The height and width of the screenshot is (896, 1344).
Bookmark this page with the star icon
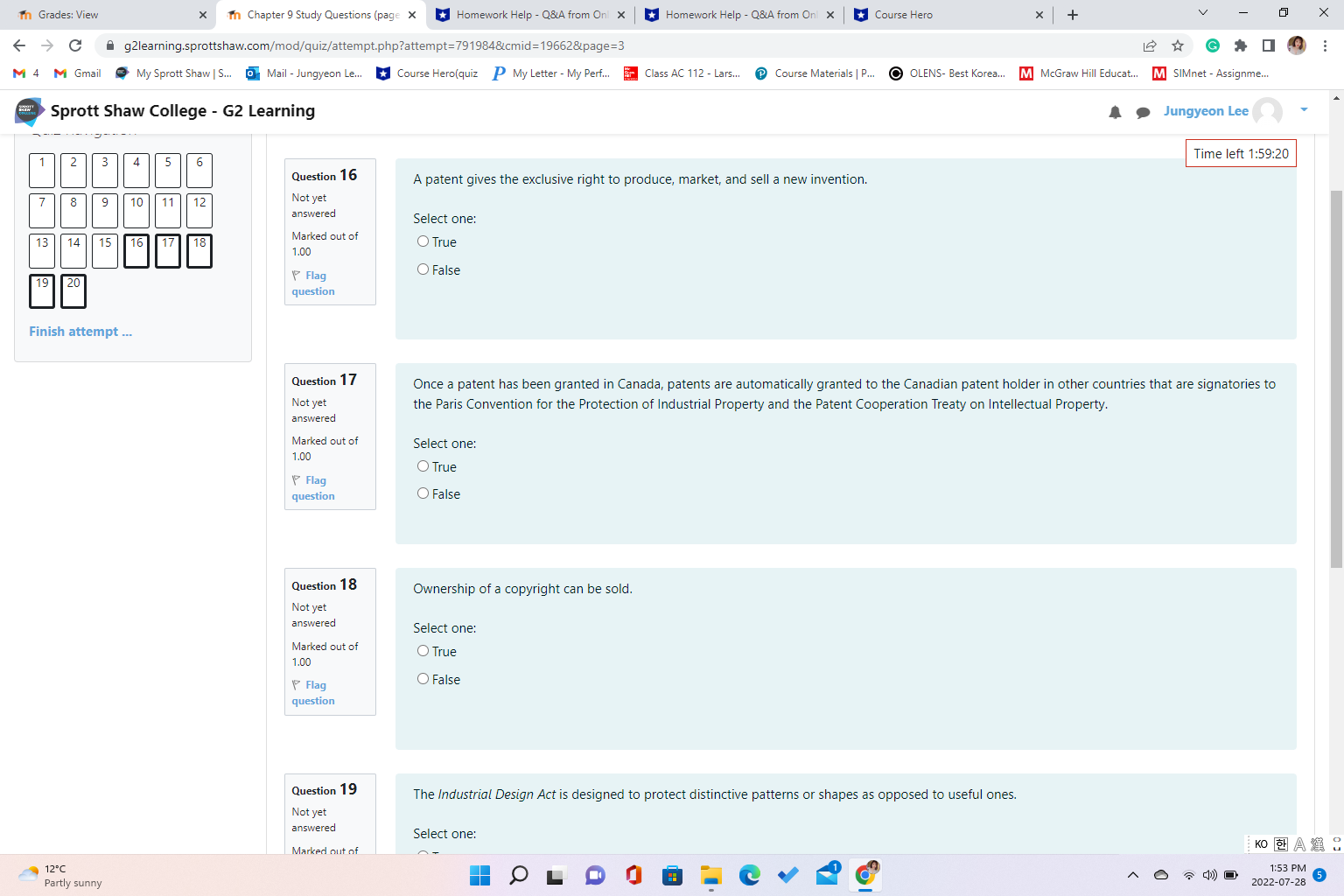click(x=1178, y=45)
